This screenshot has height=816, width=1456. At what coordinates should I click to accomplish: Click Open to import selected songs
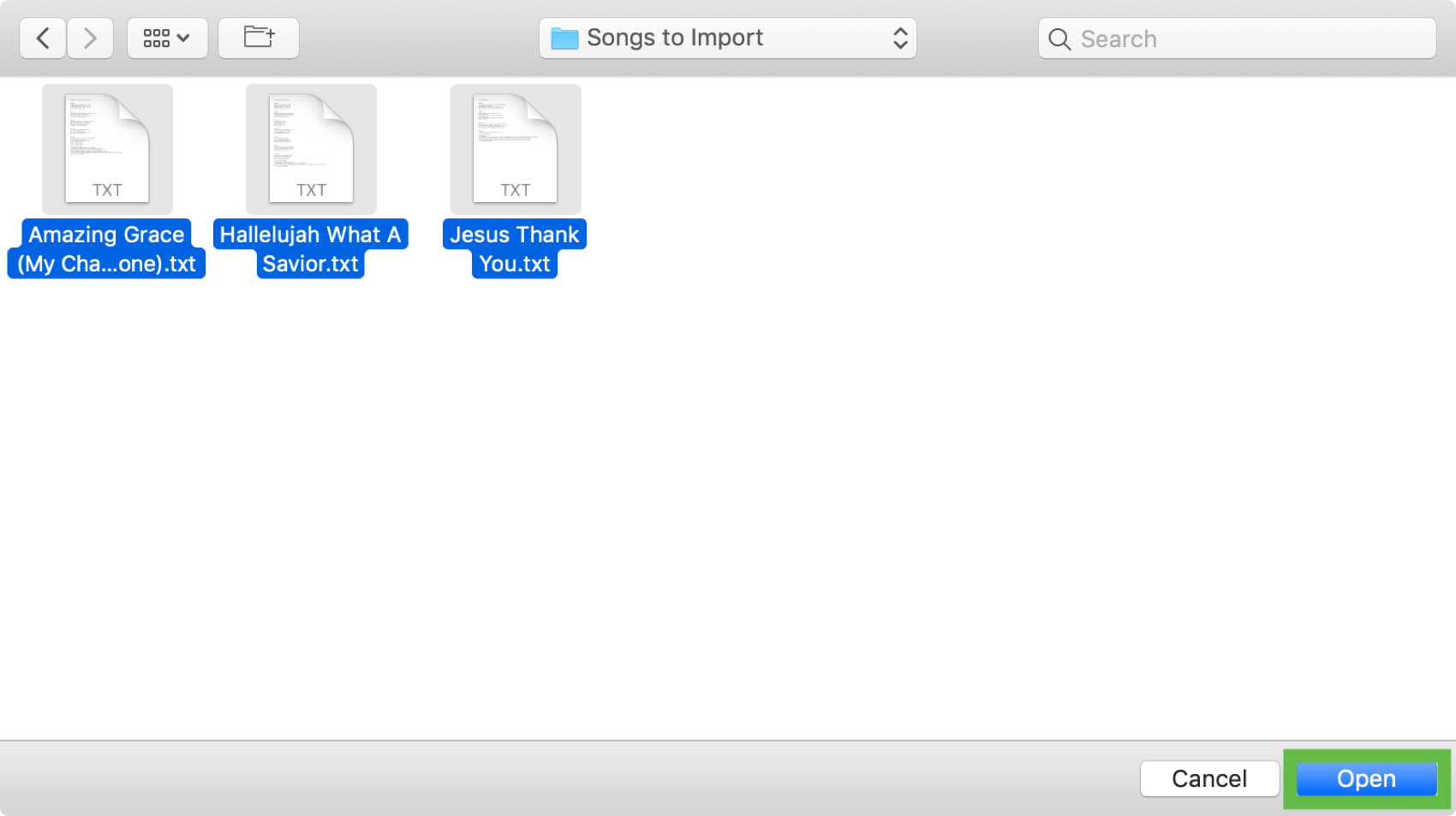click(1366, 778)
